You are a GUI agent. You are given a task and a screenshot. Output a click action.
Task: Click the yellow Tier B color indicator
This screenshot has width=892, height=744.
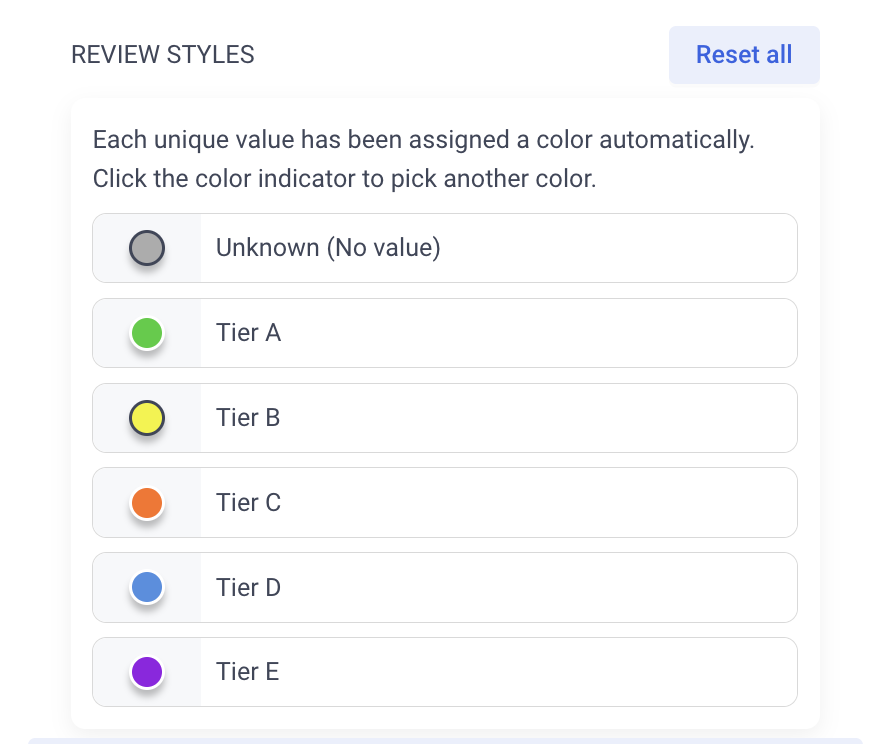[x=147, y=418]
